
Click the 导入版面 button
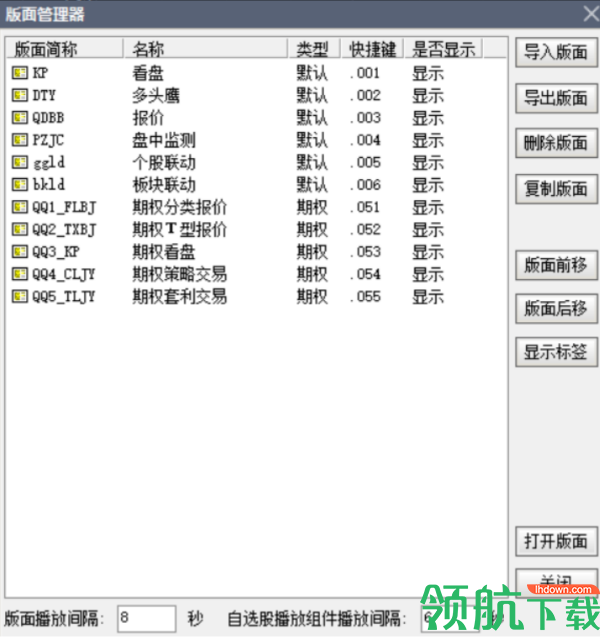(556, 52)
